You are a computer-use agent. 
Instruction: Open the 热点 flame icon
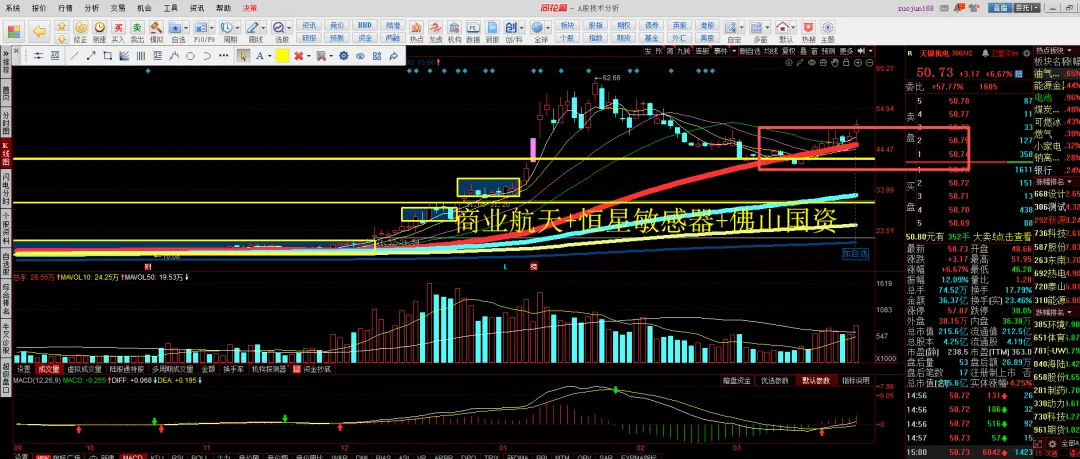coord(416,31)
